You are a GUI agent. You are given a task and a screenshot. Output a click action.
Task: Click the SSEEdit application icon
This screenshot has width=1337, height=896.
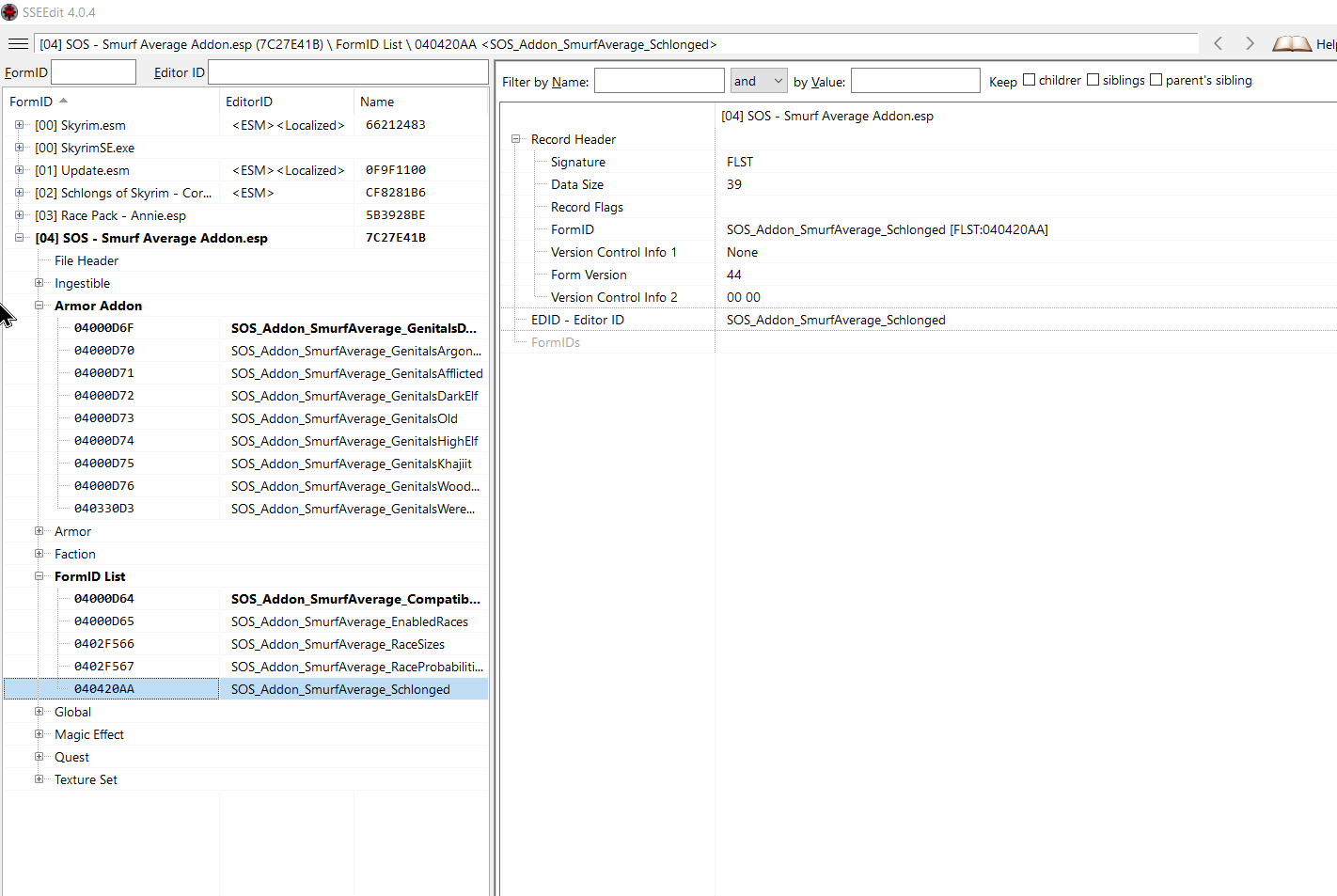pos(9,12)
